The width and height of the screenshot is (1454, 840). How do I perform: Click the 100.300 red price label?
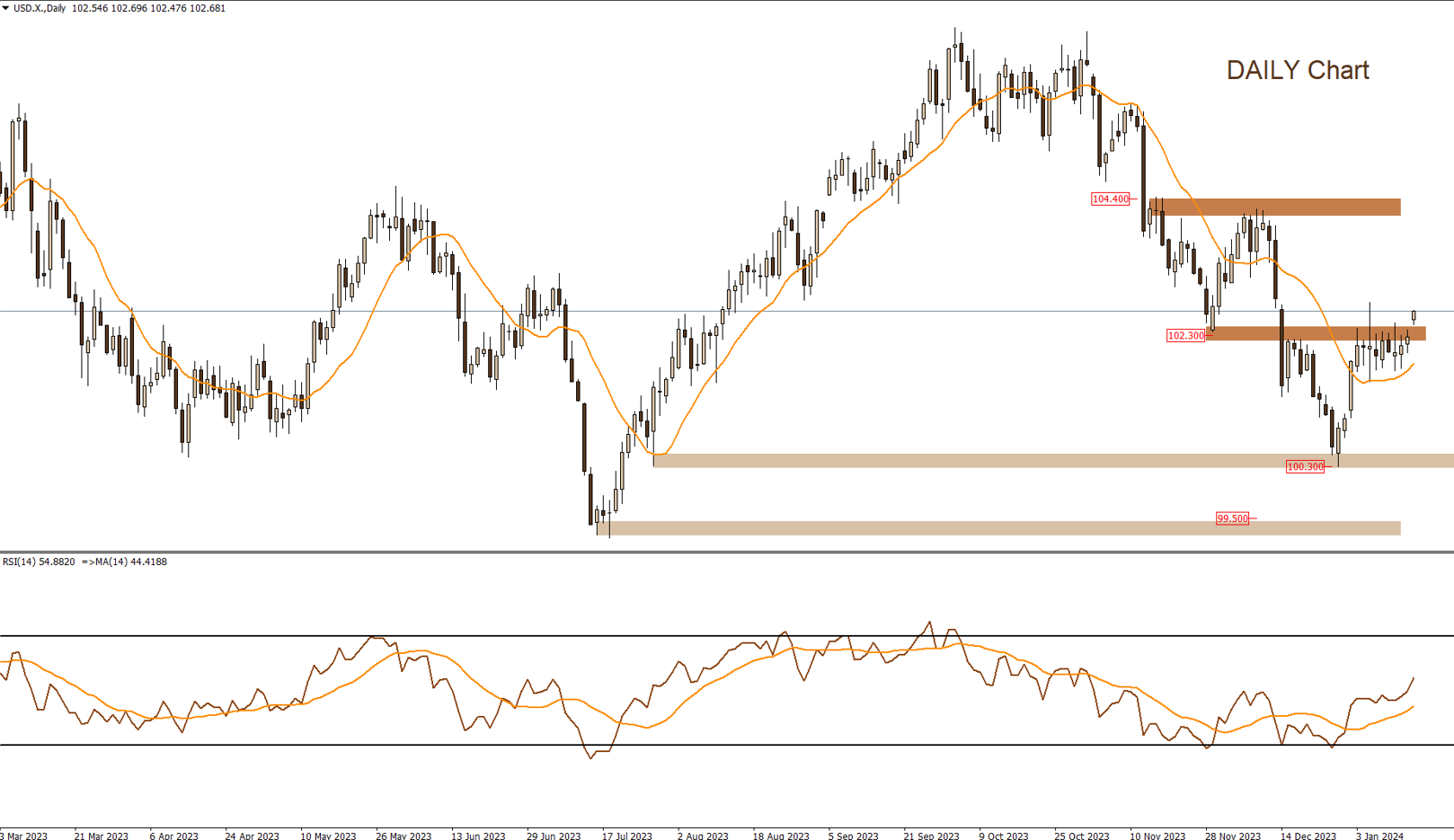pyautogui.click(x=1305, y=466)
